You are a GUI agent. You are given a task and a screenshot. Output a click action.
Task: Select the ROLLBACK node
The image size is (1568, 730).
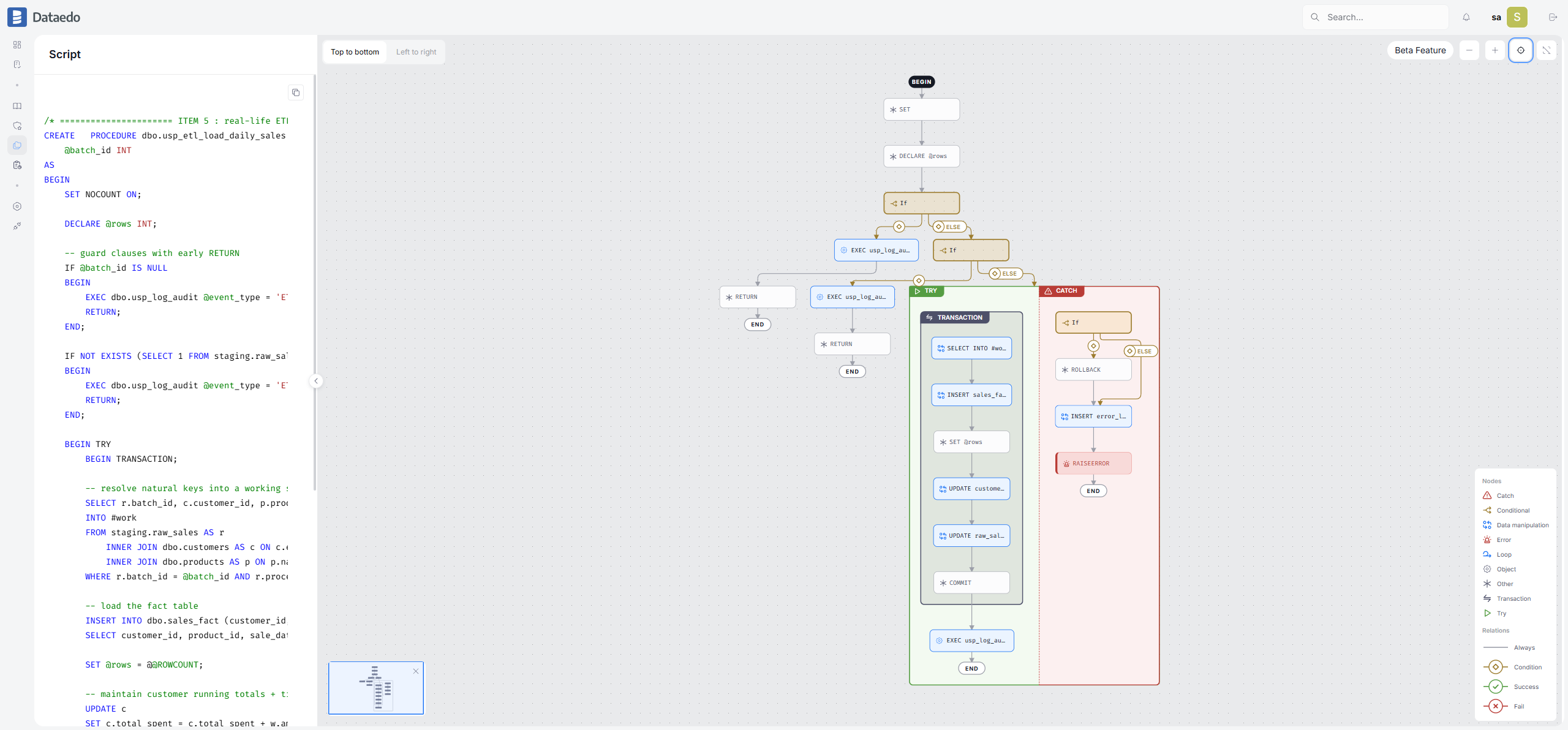[1093, 370]
